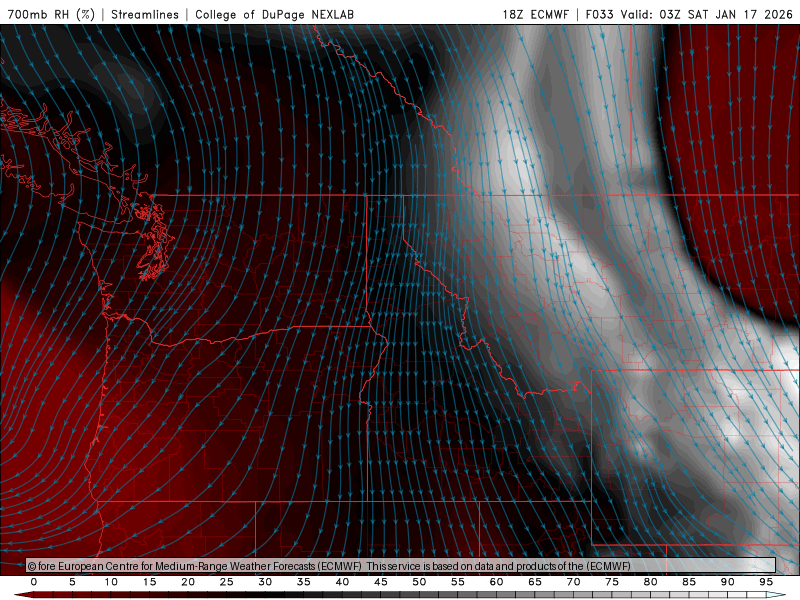This screenshot has width=800, height=600.
Task: Select the "50" colorbar scale label
Action: coord(419,582)
